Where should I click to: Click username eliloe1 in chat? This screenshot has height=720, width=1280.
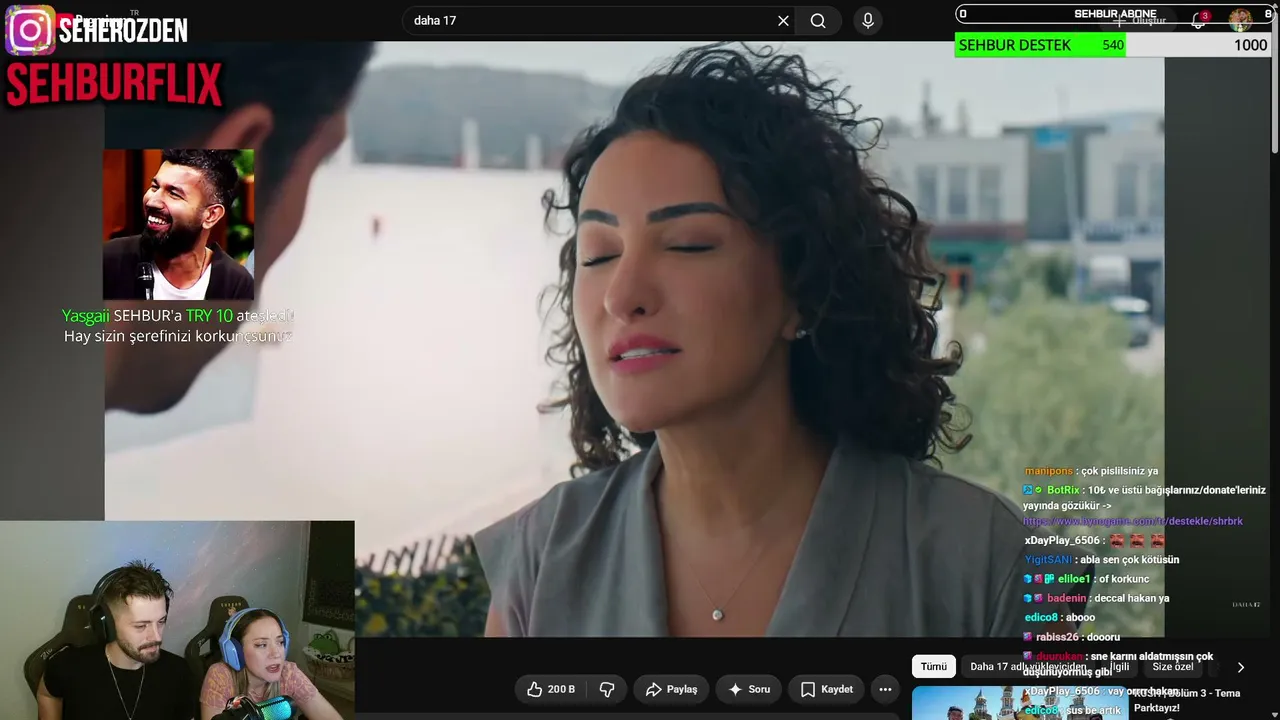tap(1074, 579)
